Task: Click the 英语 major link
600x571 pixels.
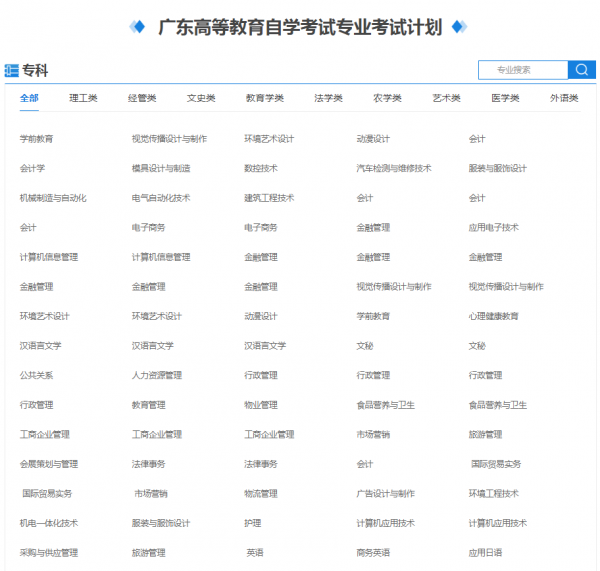Action: pyautogui.click(x=255, y=553)
